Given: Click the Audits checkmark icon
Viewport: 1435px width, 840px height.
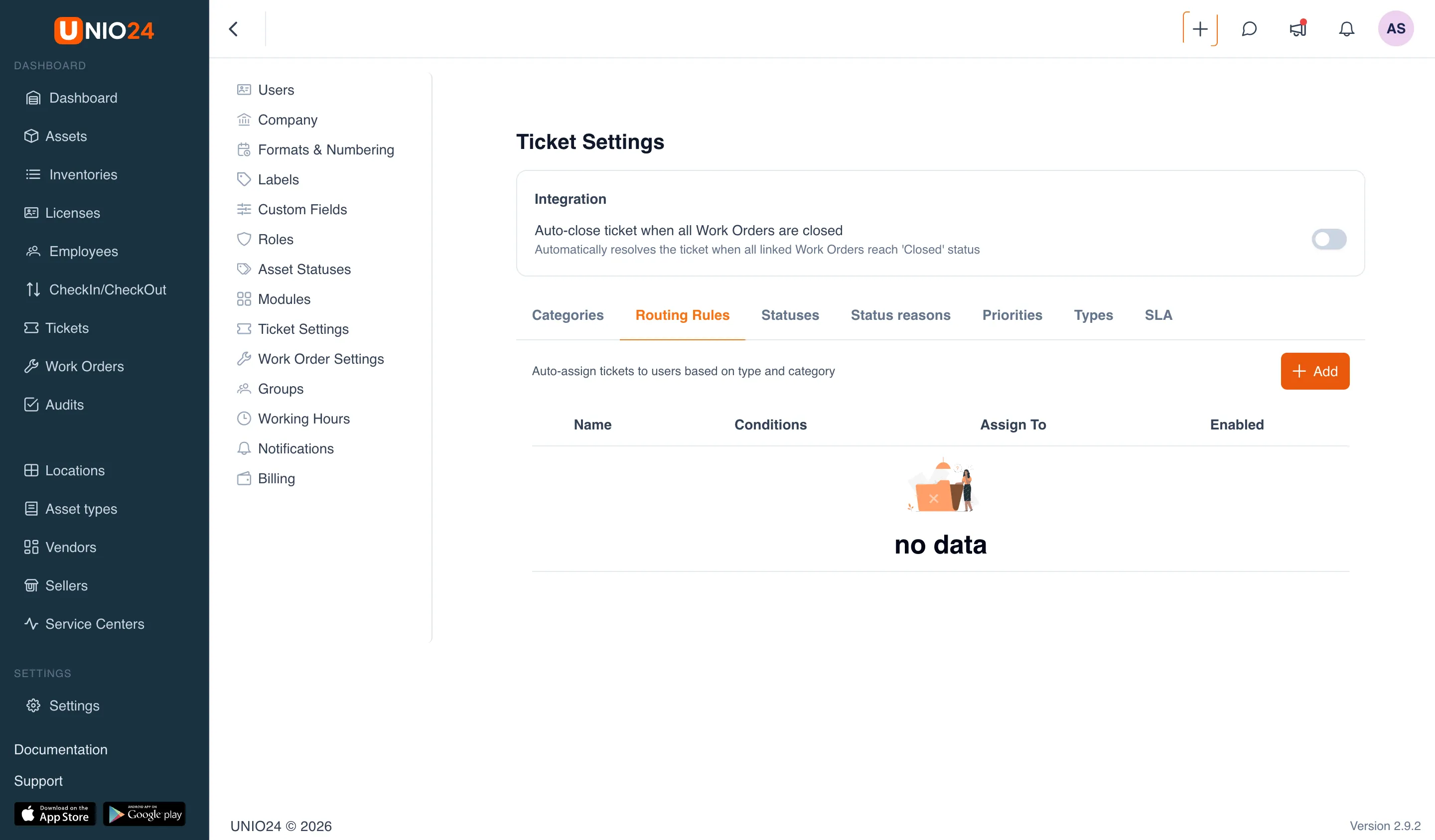Looking at the screenshot, I should click(x=31, y=405).
